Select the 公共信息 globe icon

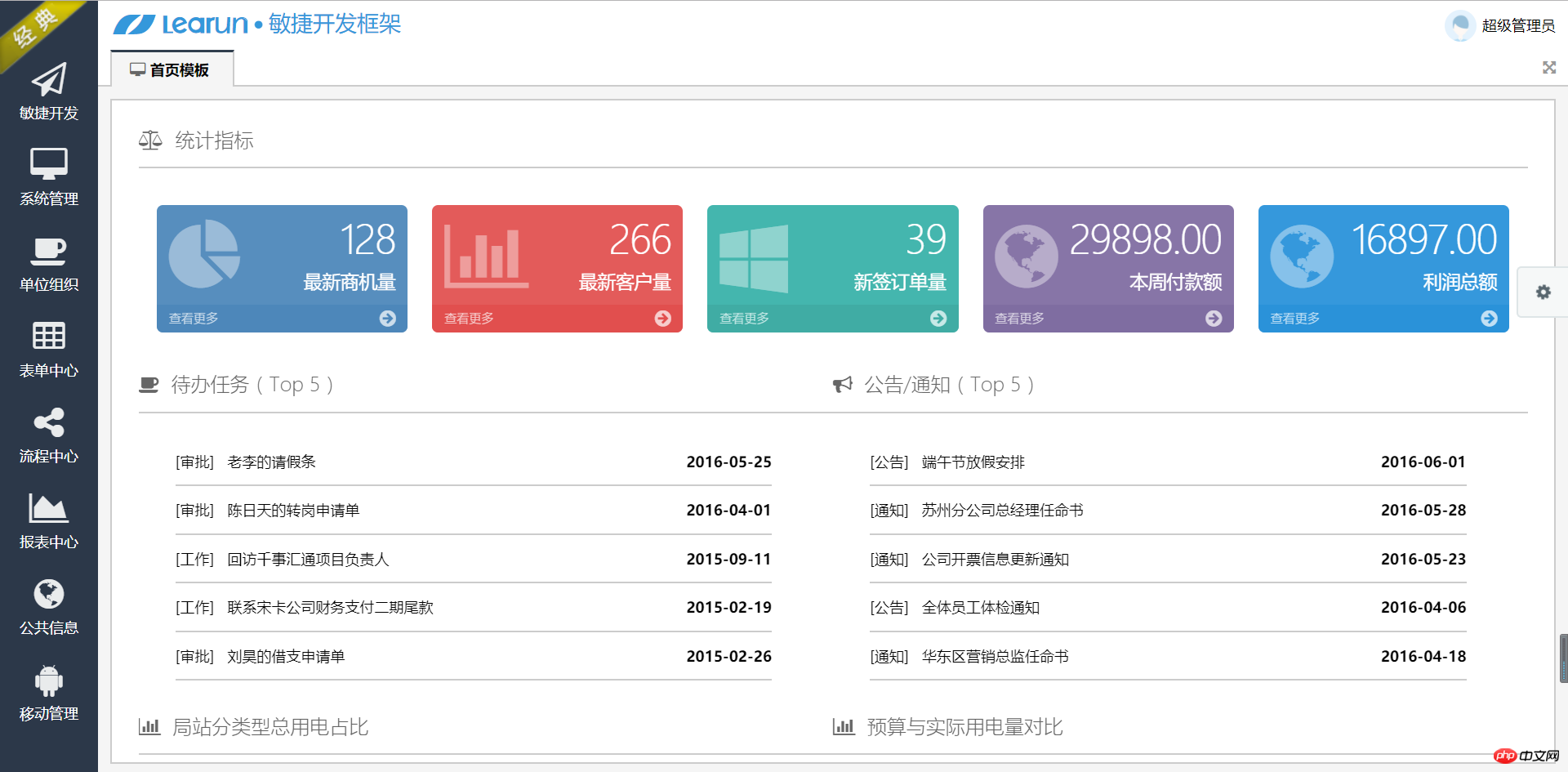point(49,594)
